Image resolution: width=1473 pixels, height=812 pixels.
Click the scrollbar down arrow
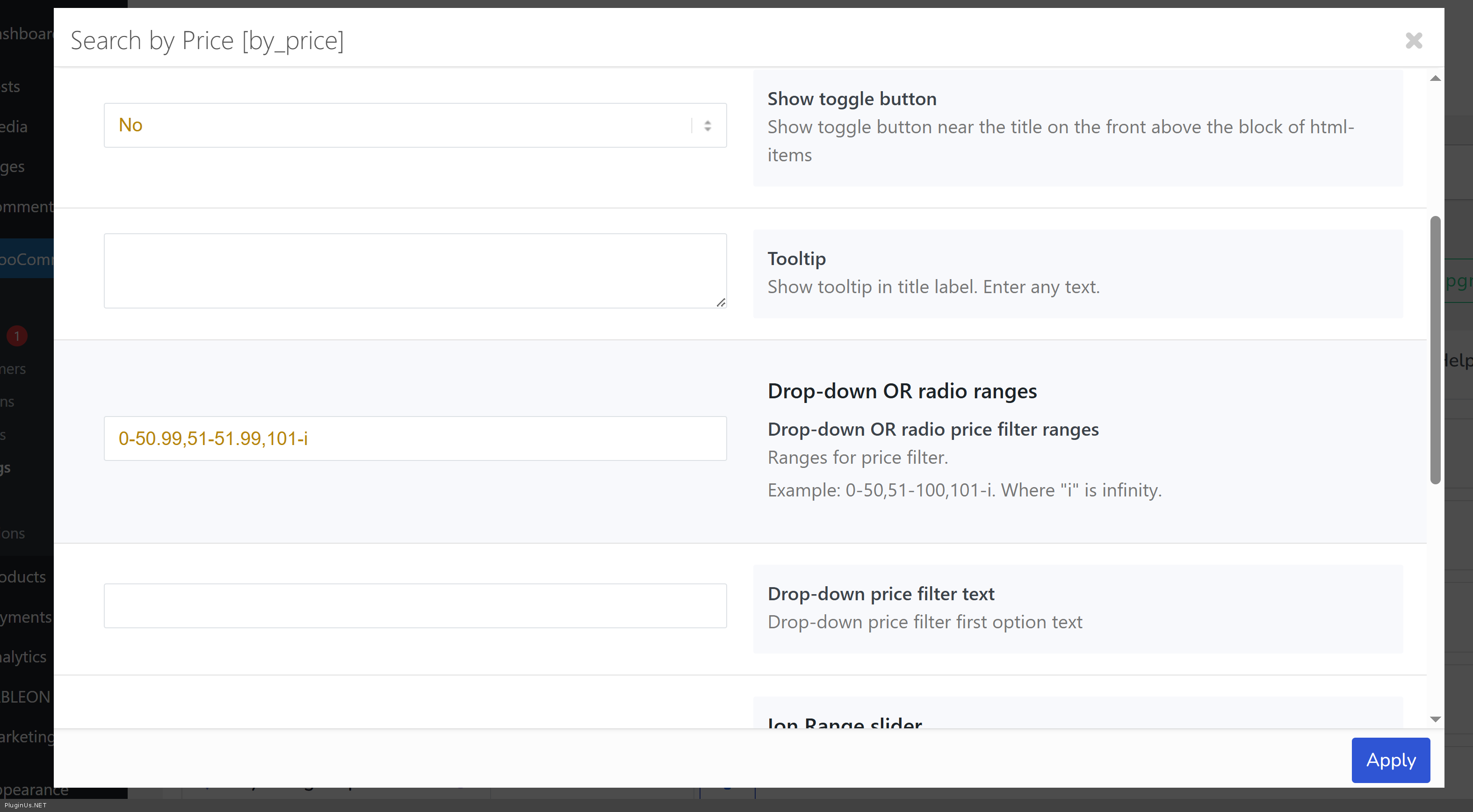[x=1435, y=719]
